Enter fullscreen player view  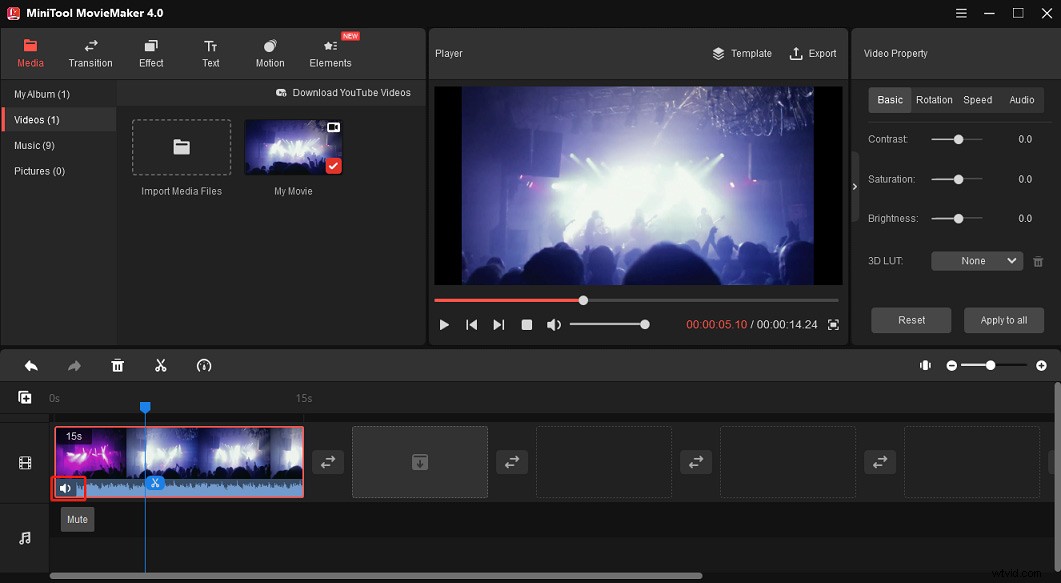pyautogui.click(x=833, y=324)
